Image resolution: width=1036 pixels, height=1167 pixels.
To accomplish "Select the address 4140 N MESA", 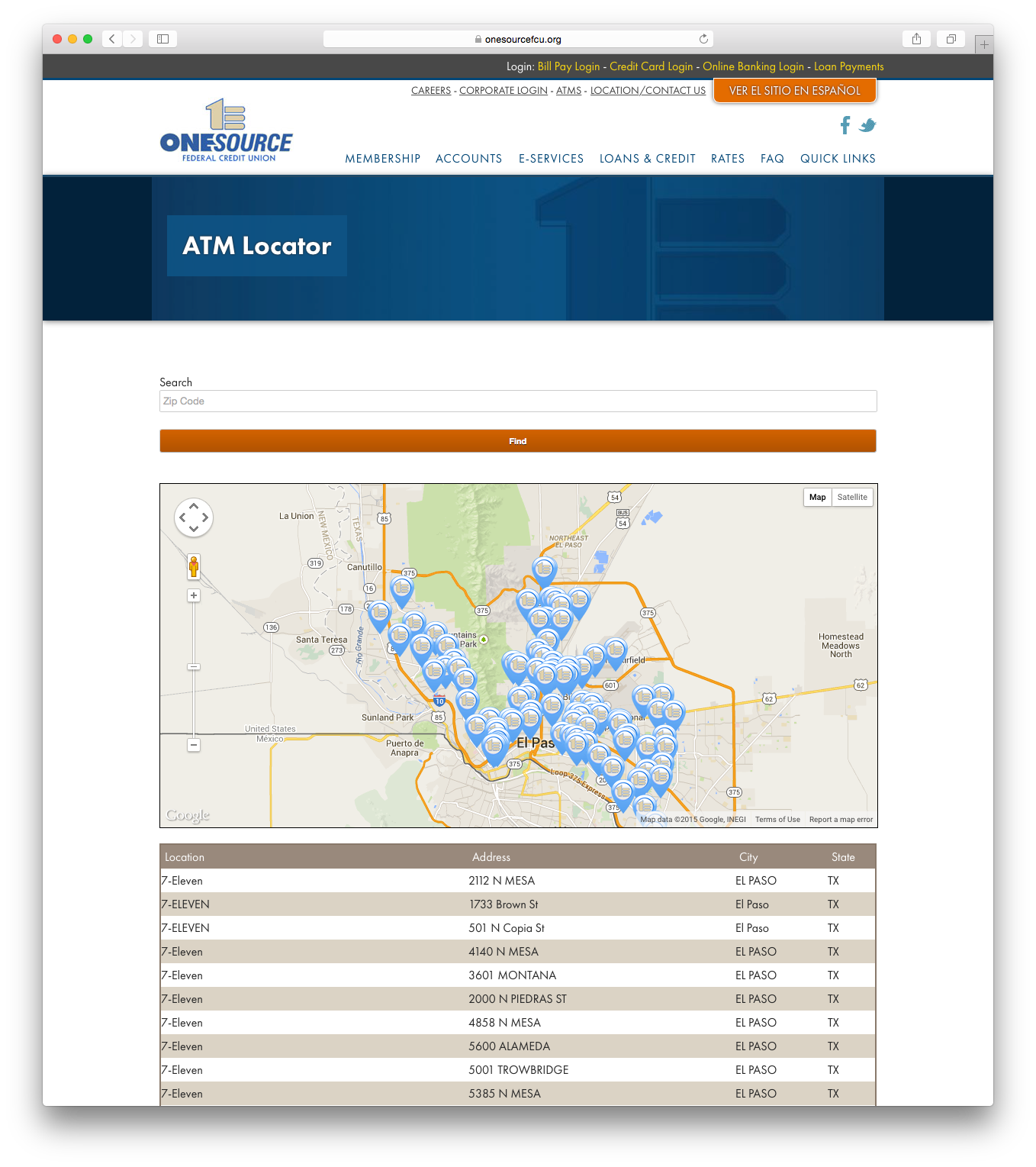I will click(x=504, y=952).
